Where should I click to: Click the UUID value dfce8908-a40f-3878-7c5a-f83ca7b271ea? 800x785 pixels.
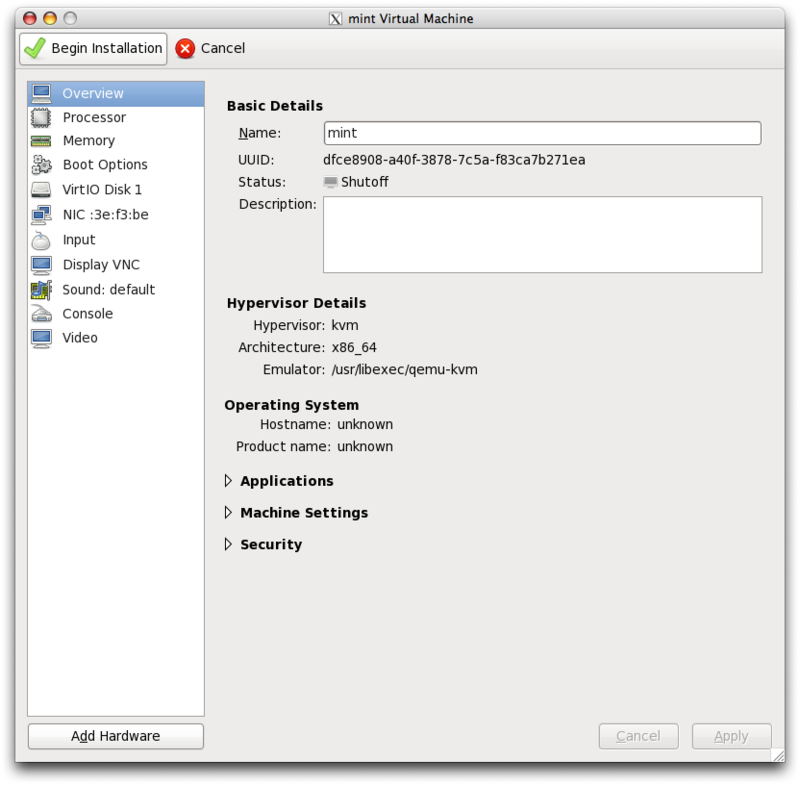454,160
